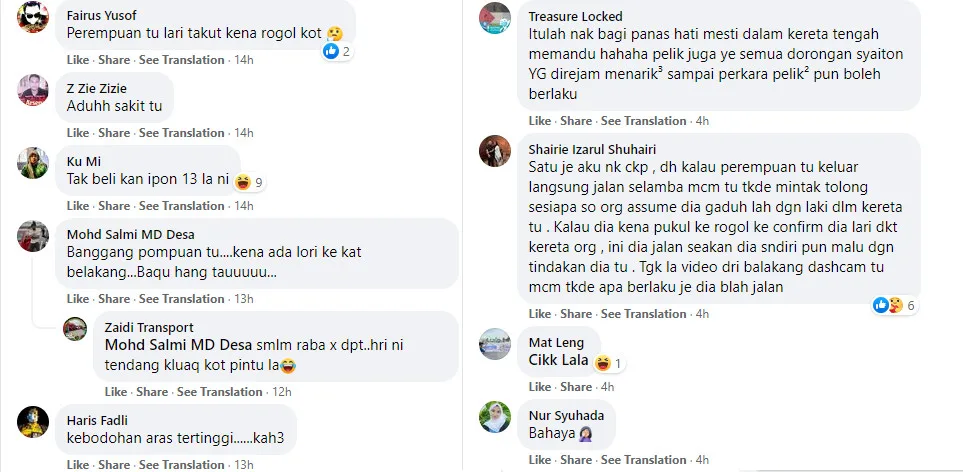Click Haris Fadli's profile picture

click(33, 421)
